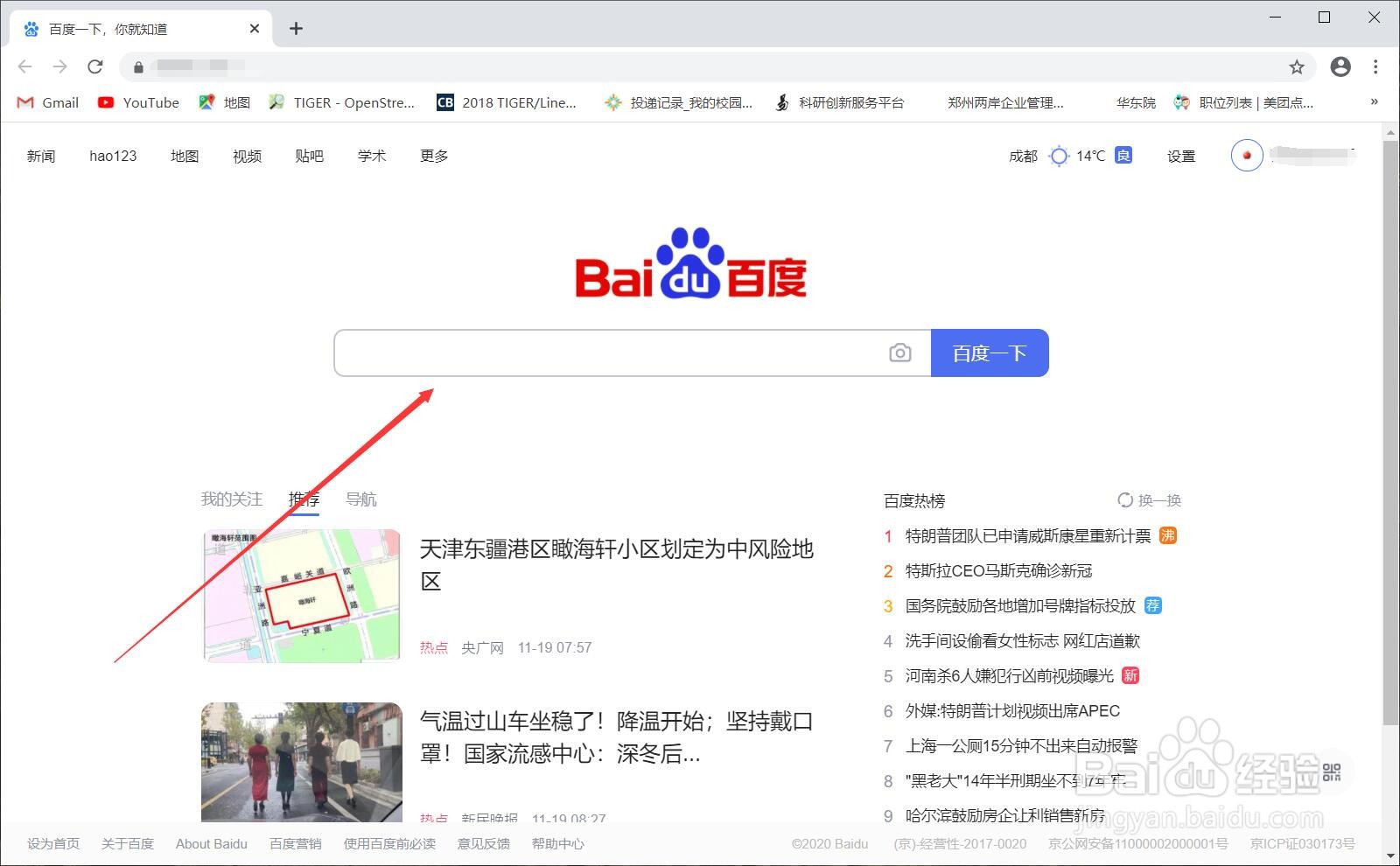Open the 更多 navigation dropdown
Screen dimensions: 1400x866
432,156
